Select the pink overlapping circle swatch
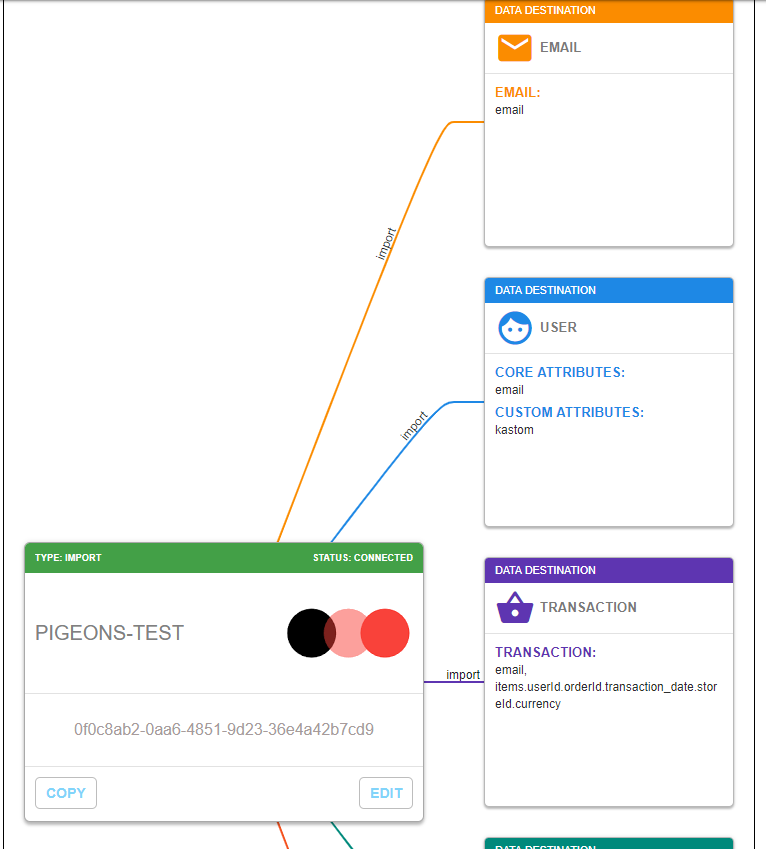The height and width of the screenshot is (849, 766). pyautogui.click(x=347, y=633)
